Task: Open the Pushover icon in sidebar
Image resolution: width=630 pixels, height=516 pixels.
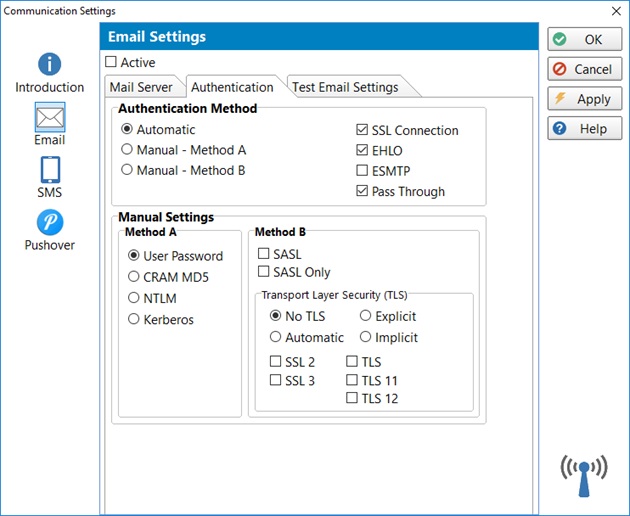Action: point(50,222)
